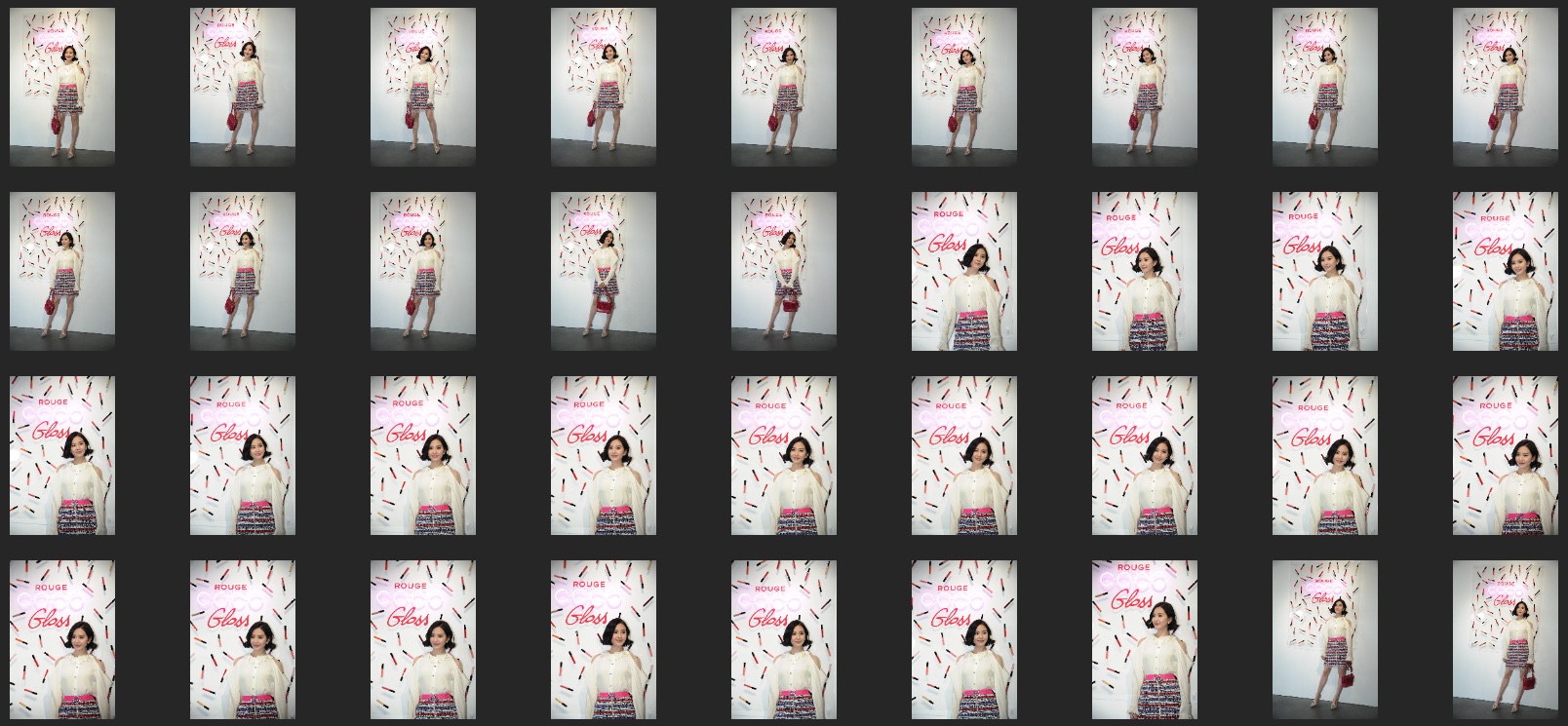
Task: Pick the eighth photo in the third row
Action: [x=1325, y=455]
